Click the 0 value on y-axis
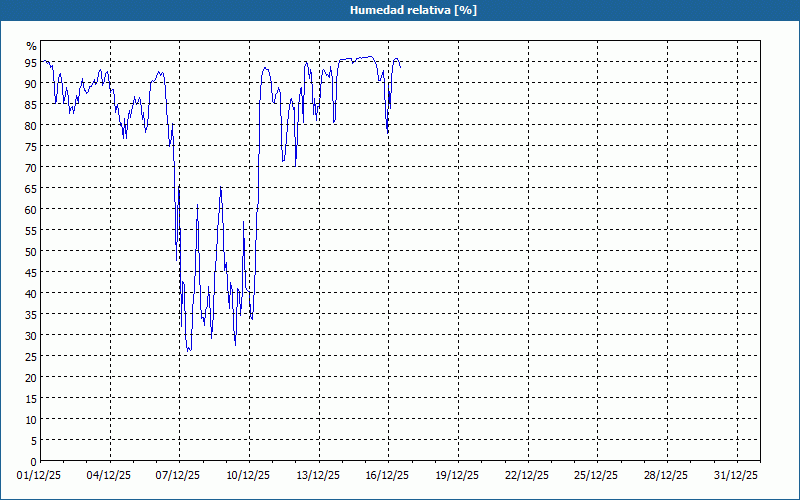The height and width of the screenshot is (500, 800). (x=34, y=461)
